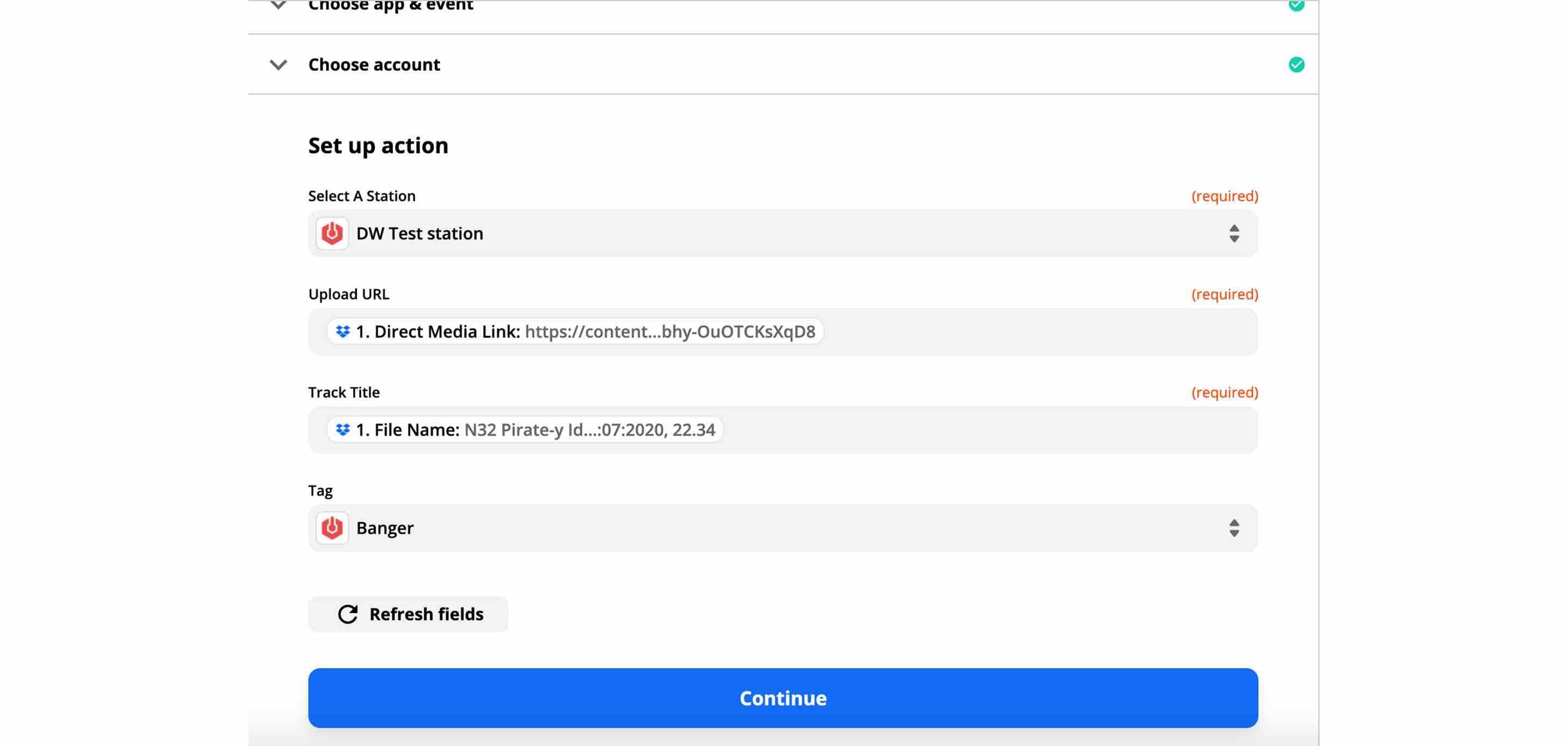Click the up-down stepper on the Tag selector
Viewport: 1568px width, 746px height.
click(1234, 528)
